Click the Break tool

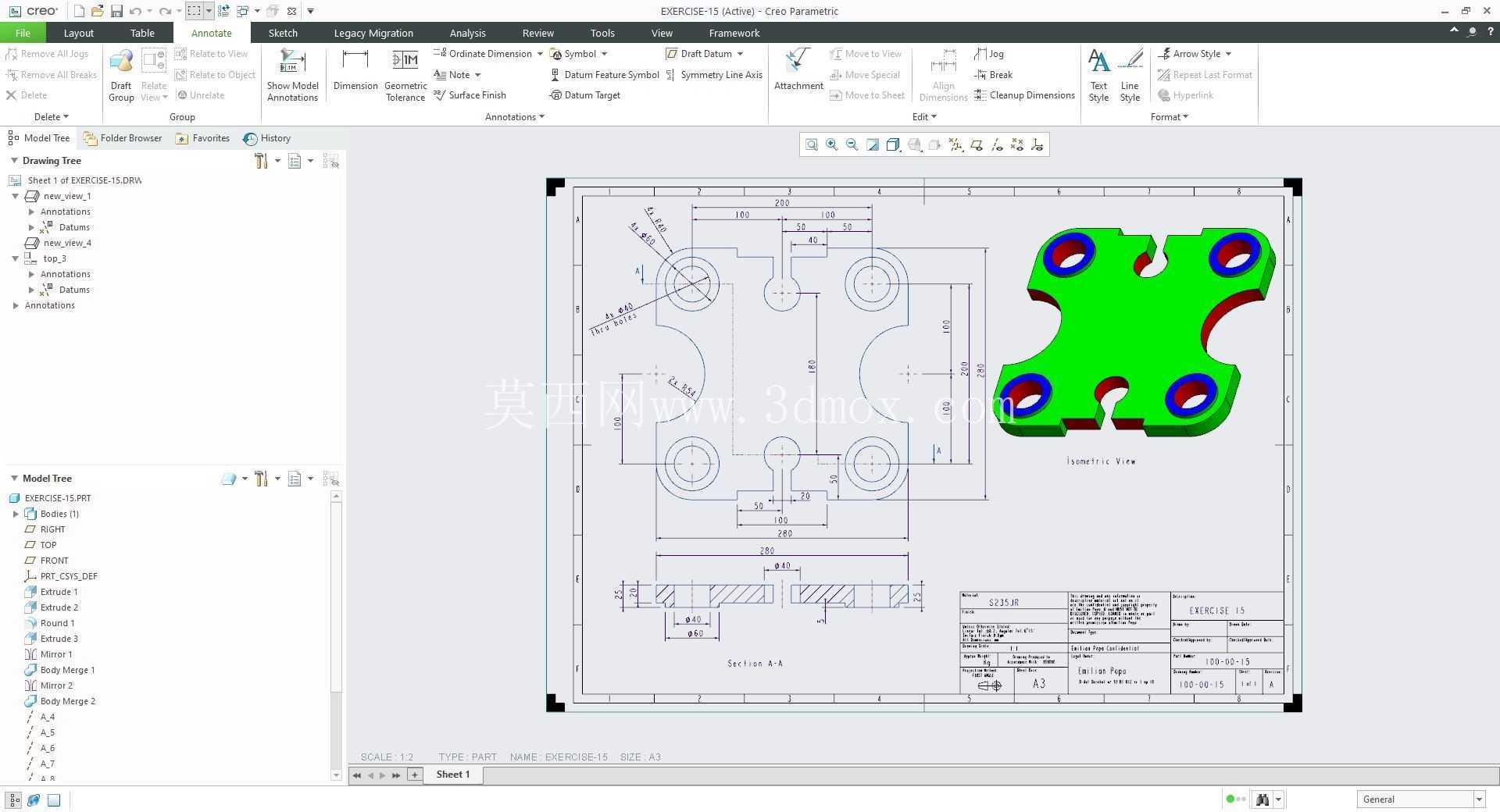(x=994, y=75)
